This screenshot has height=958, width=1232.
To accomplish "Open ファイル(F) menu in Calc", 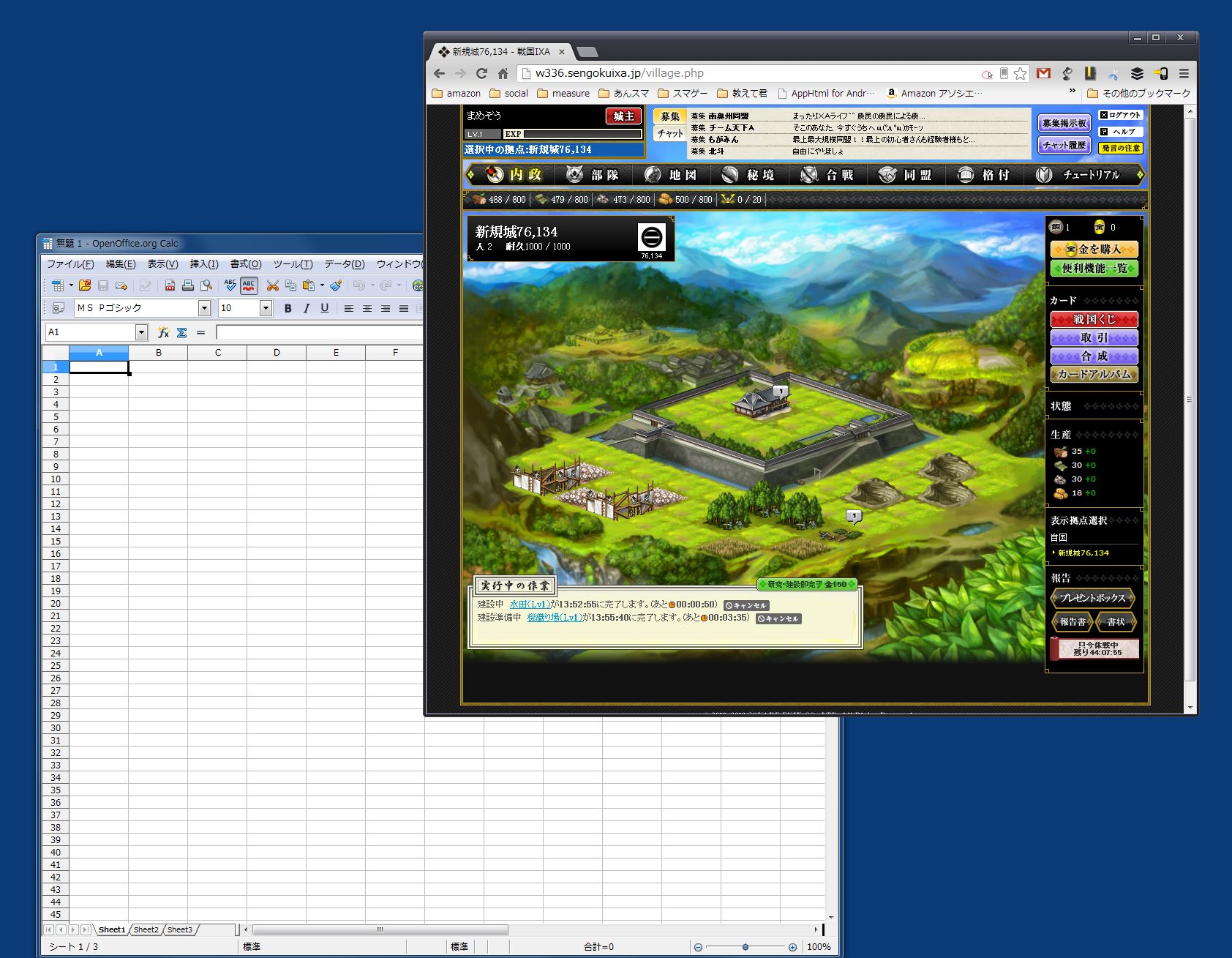I will pos(70,263).
